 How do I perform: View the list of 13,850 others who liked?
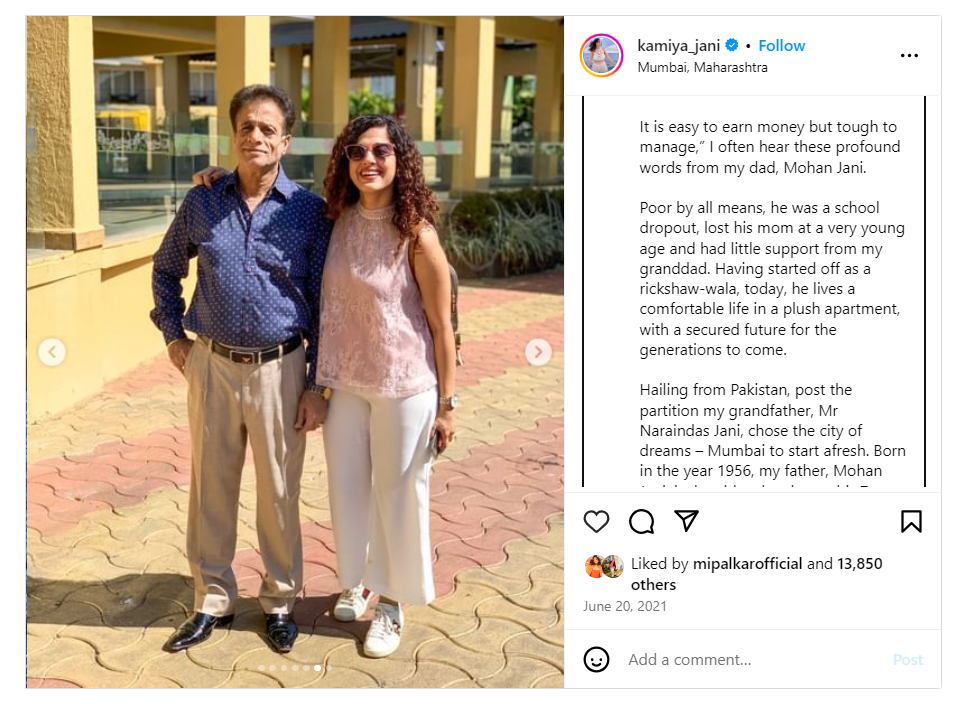[x=858, y=564]
